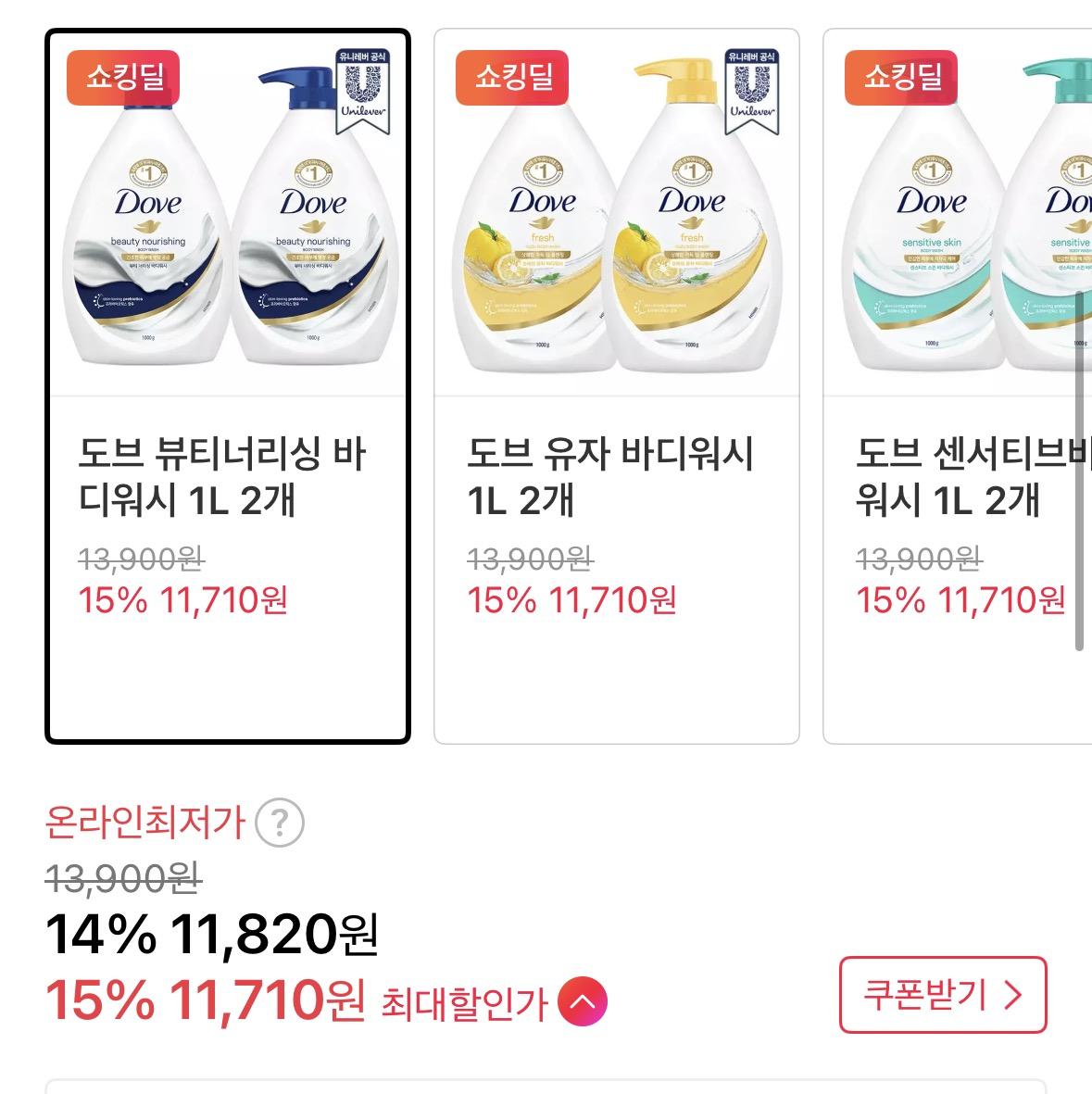This screenshot has width=1092, height=1094.
Task: Open the 도브 유자 바디워시 1L 2개 listing
Action: (614, 472)
